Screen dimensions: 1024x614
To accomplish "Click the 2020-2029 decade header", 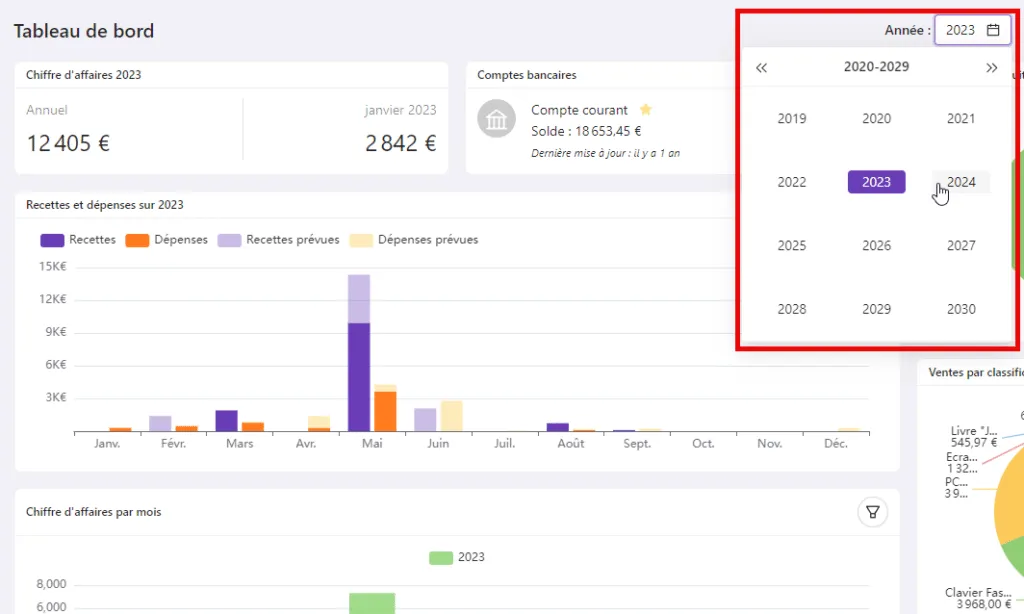I will pyautogui.click(x=876, y=67).
